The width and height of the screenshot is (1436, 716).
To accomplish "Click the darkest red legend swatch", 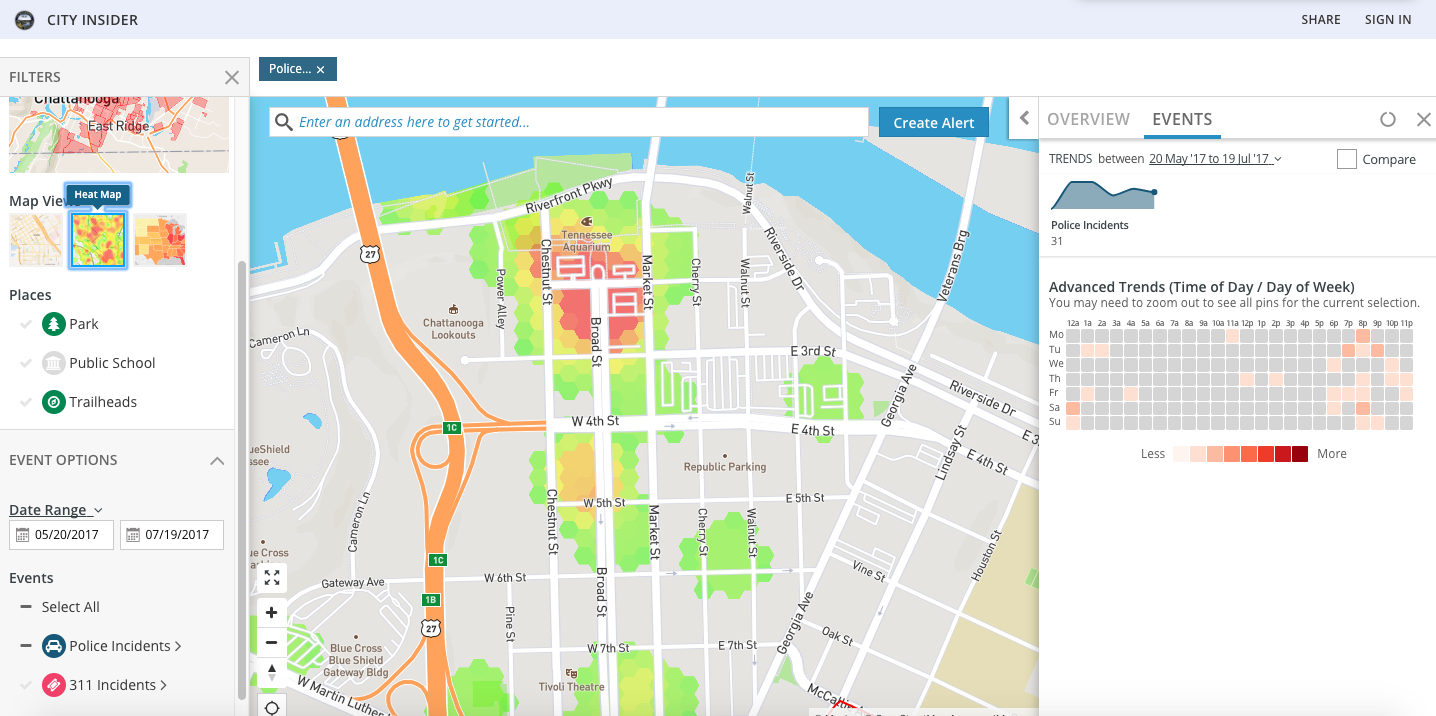I will point(1299,454).
